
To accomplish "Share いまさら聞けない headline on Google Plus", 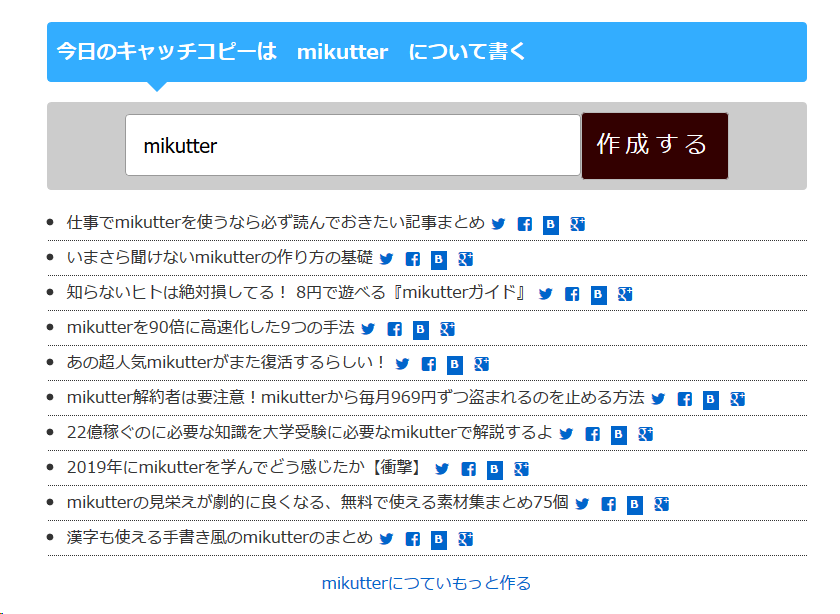I will coord(465,260).
